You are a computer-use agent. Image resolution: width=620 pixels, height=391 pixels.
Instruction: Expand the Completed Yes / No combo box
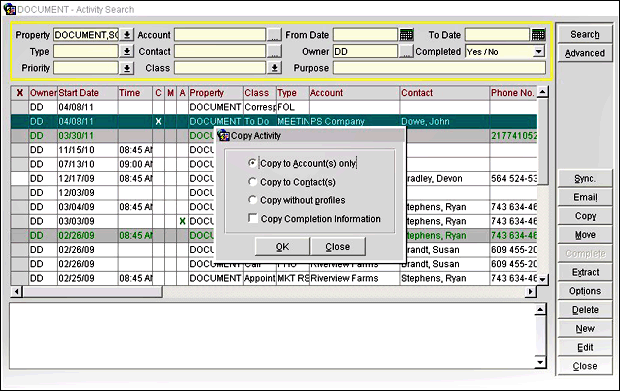[x=539, y=51]
